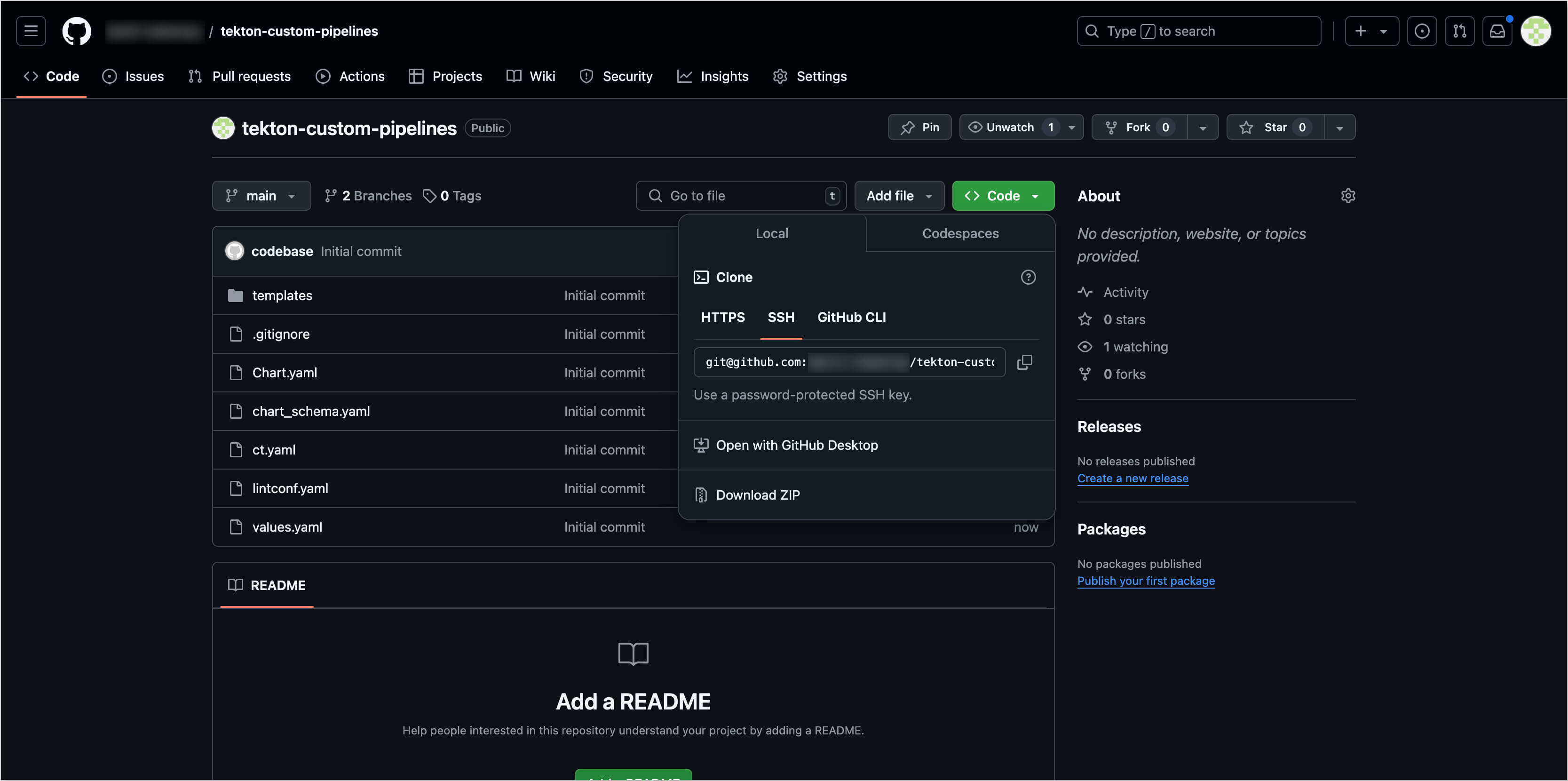
Task: Open the About section settings gear icon
Action: pyautogui.click(x=1348, y=195)
